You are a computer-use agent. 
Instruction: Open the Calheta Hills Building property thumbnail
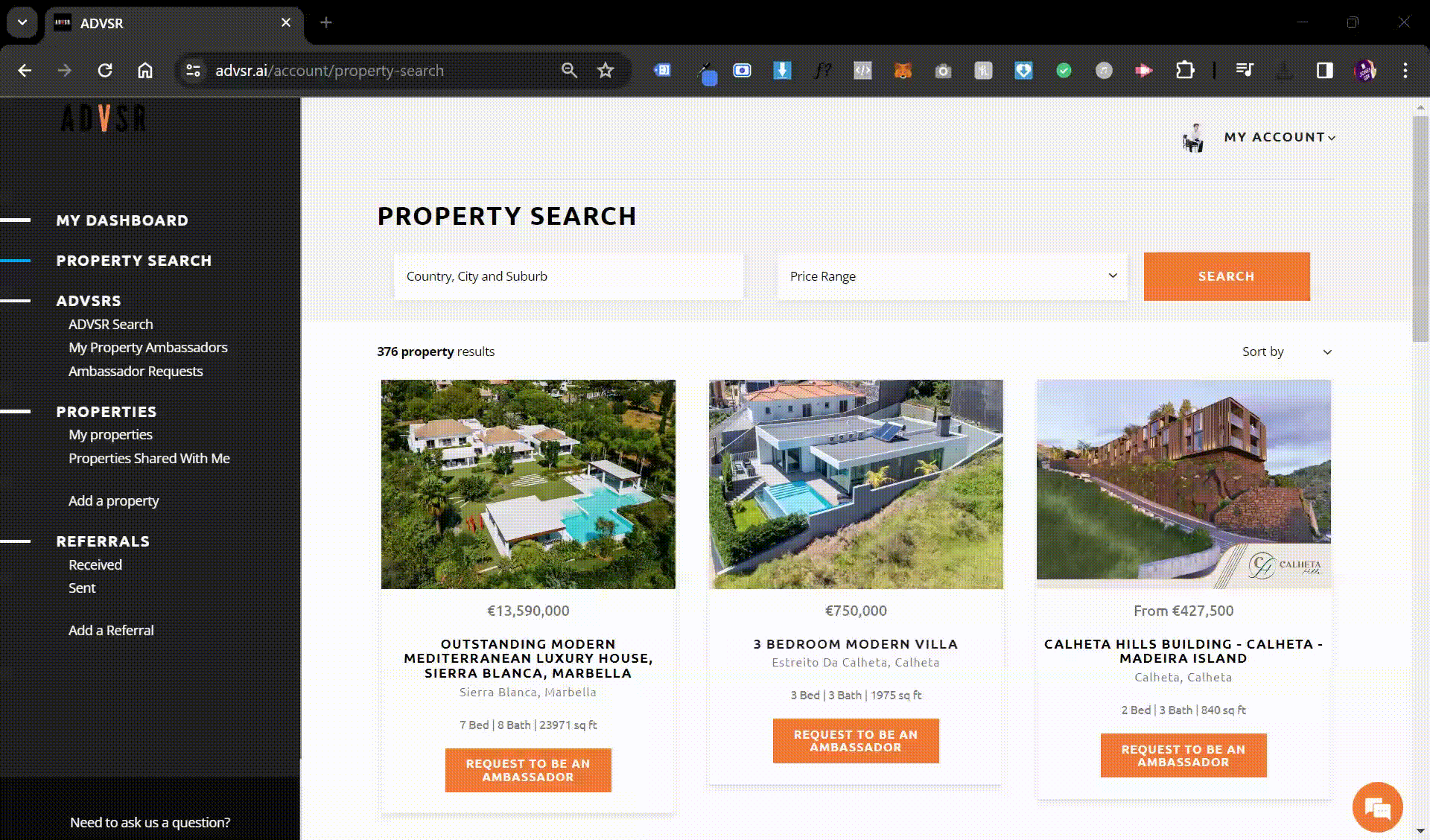pyautogui.click(x=1183, y=484)
